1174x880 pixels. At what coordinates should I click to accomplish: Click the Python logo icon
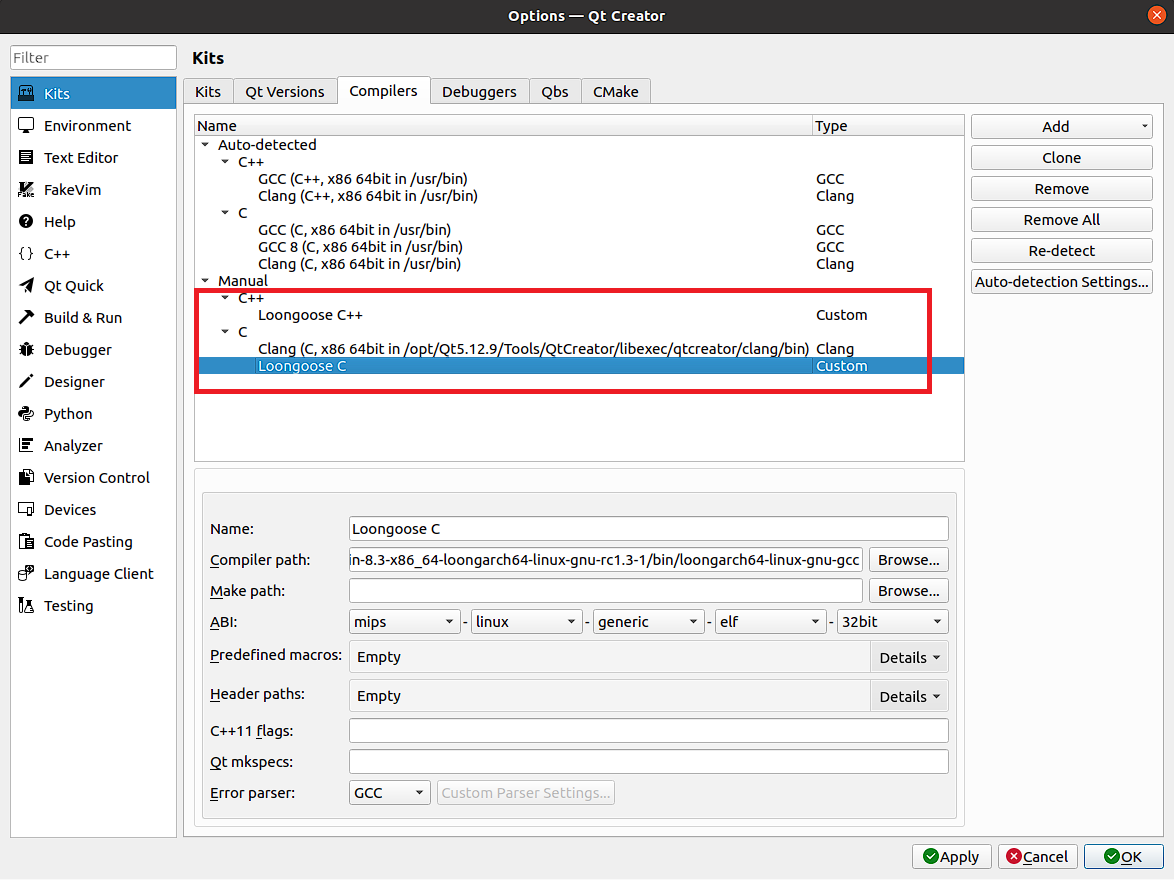[x=26, y=413]
